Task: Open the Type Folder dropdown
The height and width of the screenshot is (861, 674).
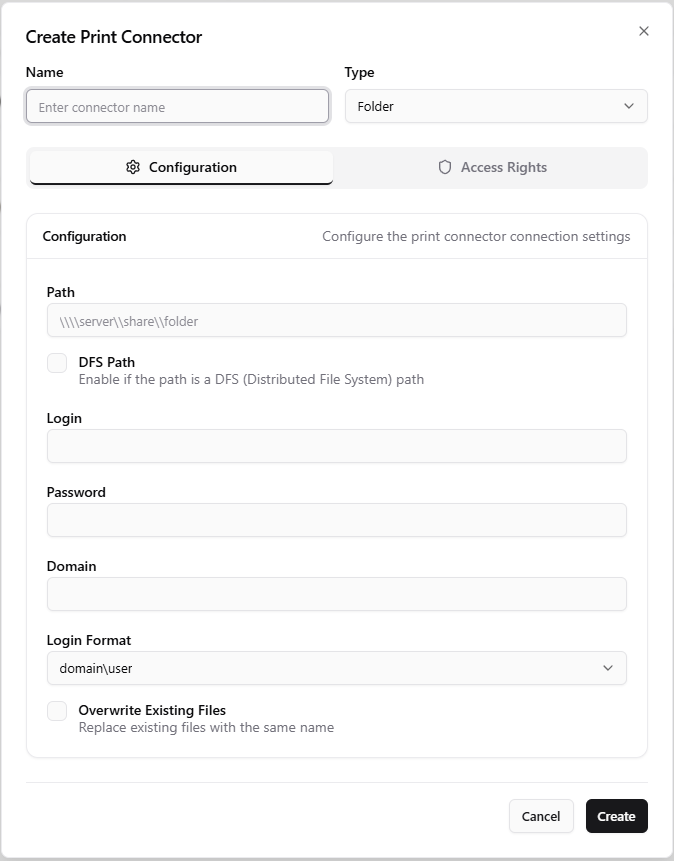Action: click(x=496, y=106)
